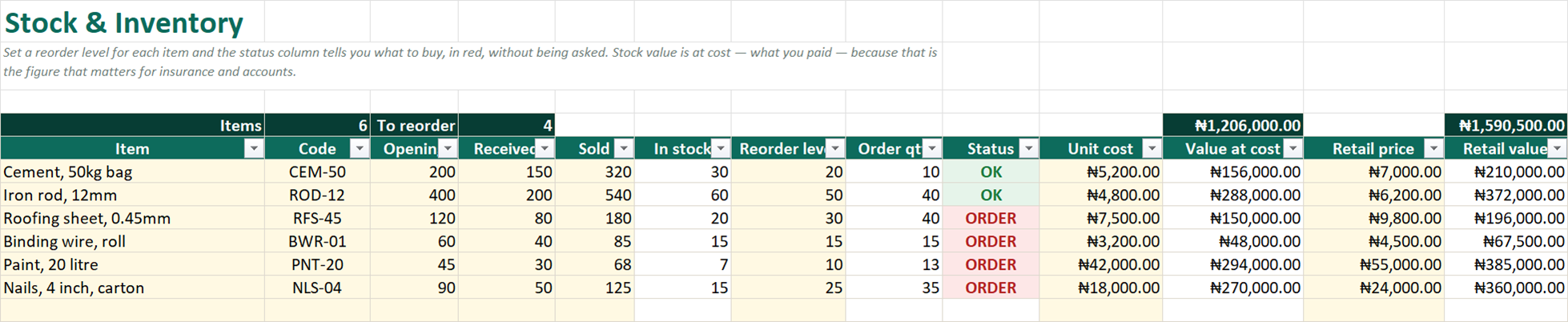The height and width of the screenshot is (322, 1568).
Task: Click the RFS-45 code cell
Action: (x=317, y=218)
